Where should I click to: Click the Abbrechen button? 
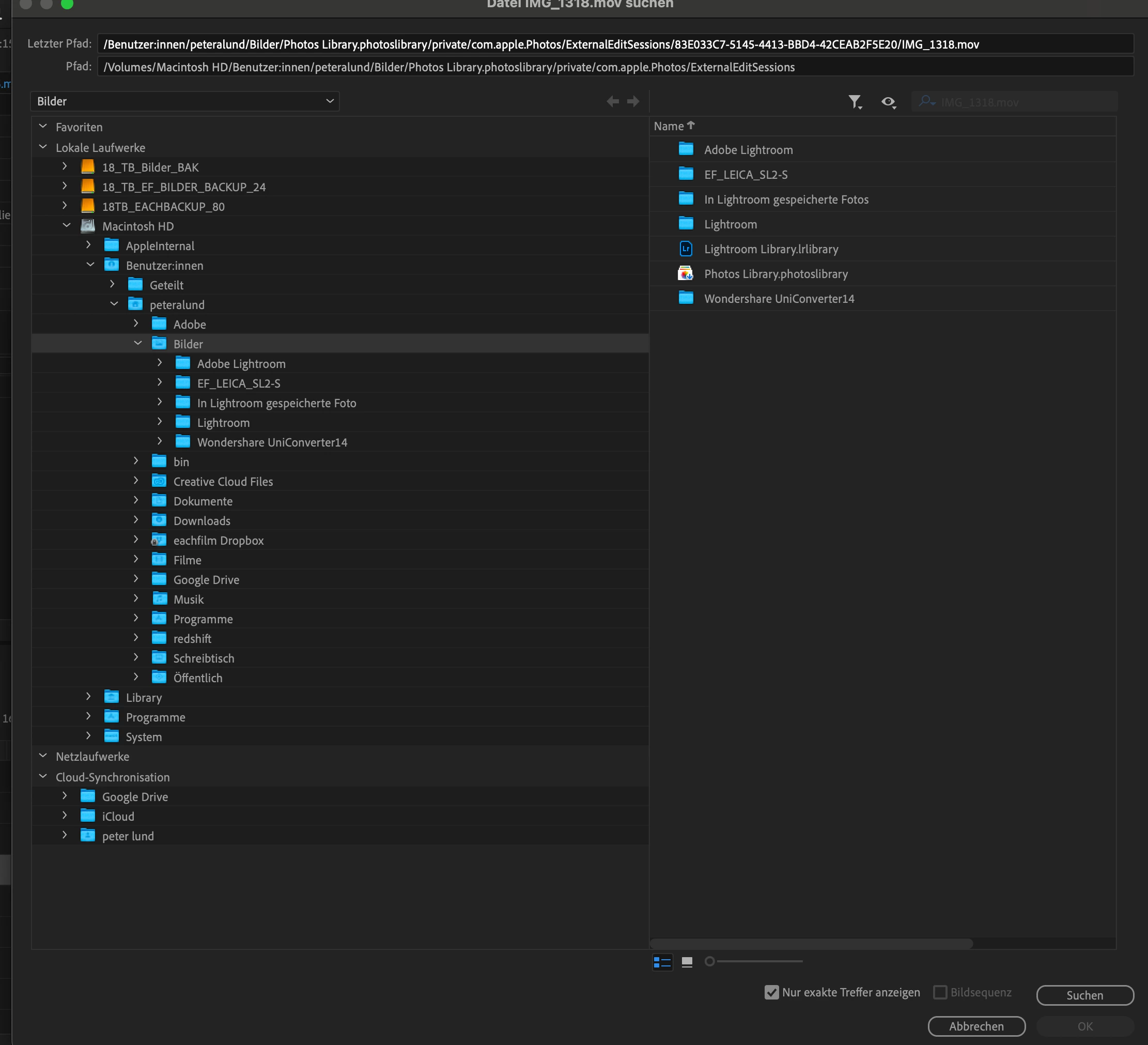click(976, 1026)
